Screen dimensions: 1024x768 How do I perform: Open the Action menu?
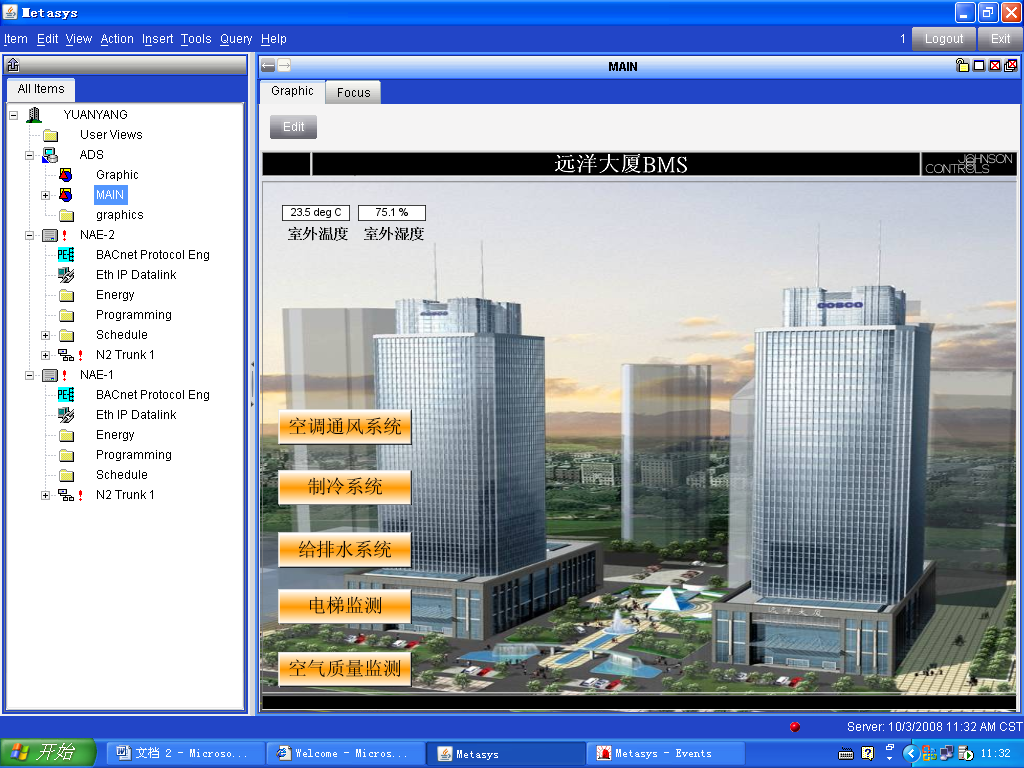point(117,39)
